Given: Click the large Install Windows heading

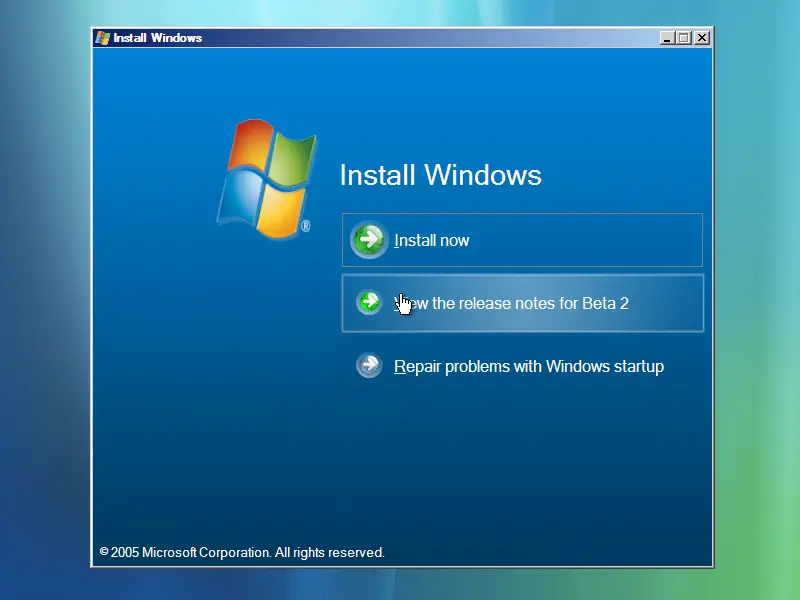Looking at the screenshot, I should tap(440, 175).
